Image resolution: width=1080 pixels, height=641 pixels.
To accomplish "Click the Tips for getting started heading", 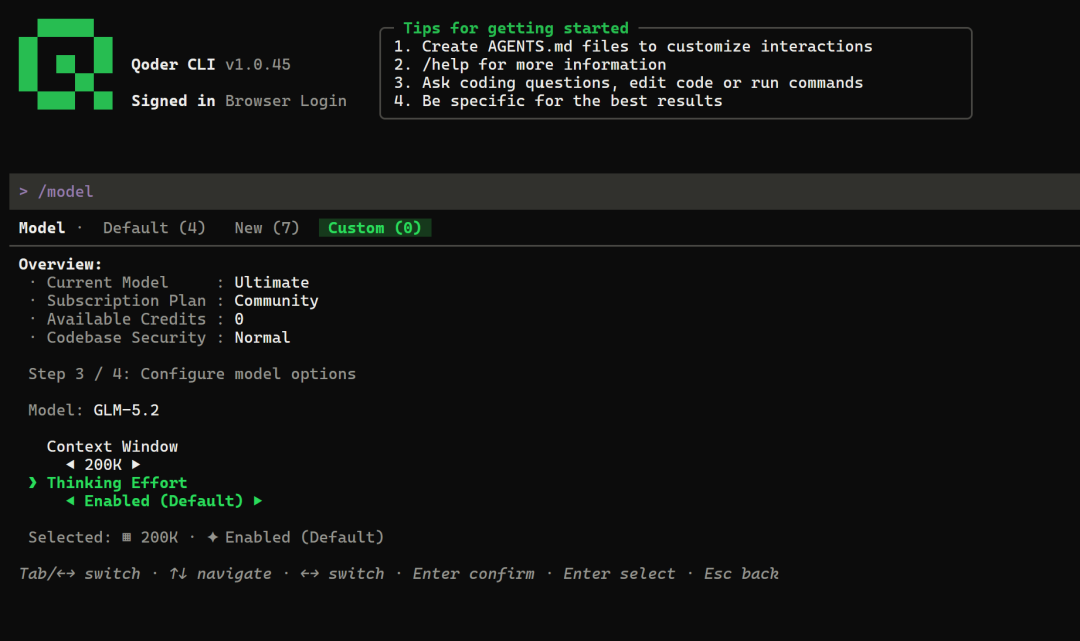I will point(516,28).
